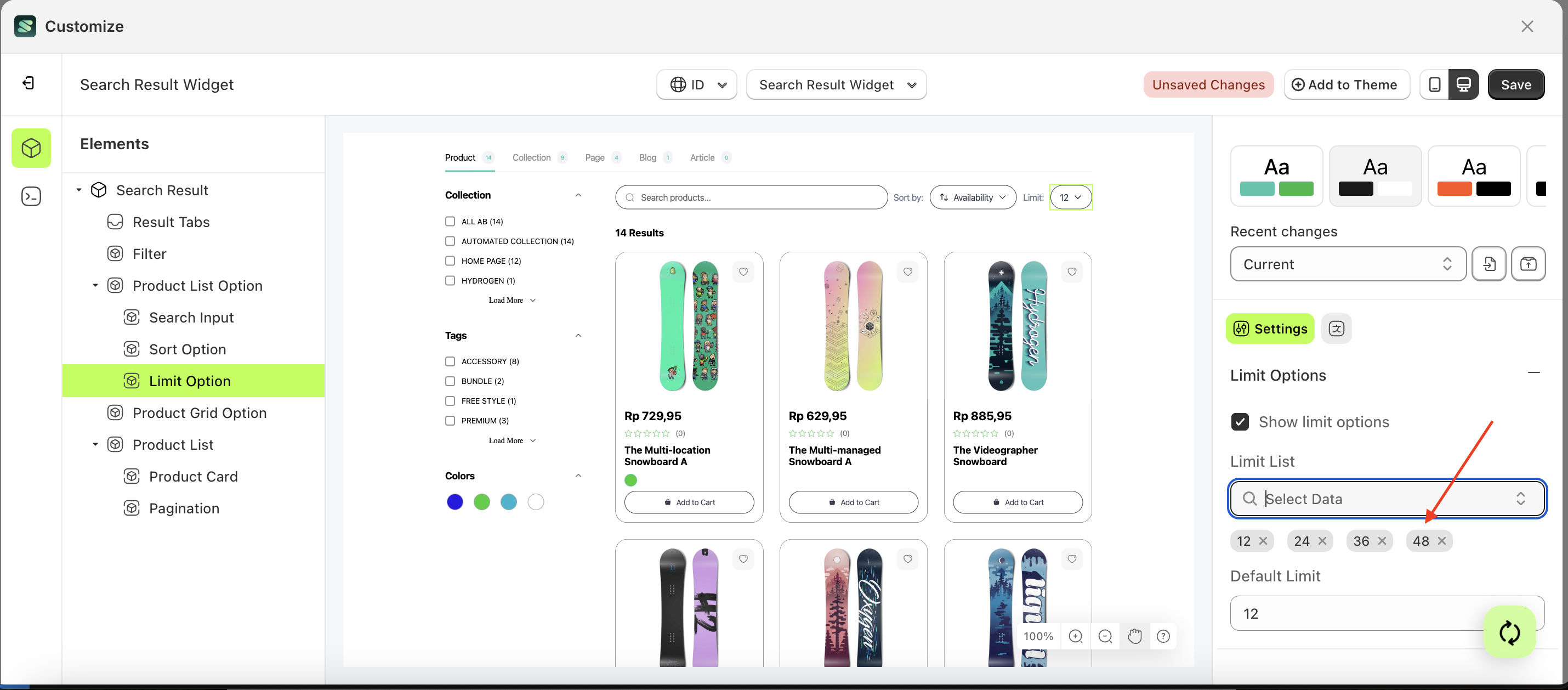Image resolution: width=1568 pixels, height=690 pixels.
Task: Click the wishlist heart on The Videographer Snowboard
Action: (x=1072, y=272)
